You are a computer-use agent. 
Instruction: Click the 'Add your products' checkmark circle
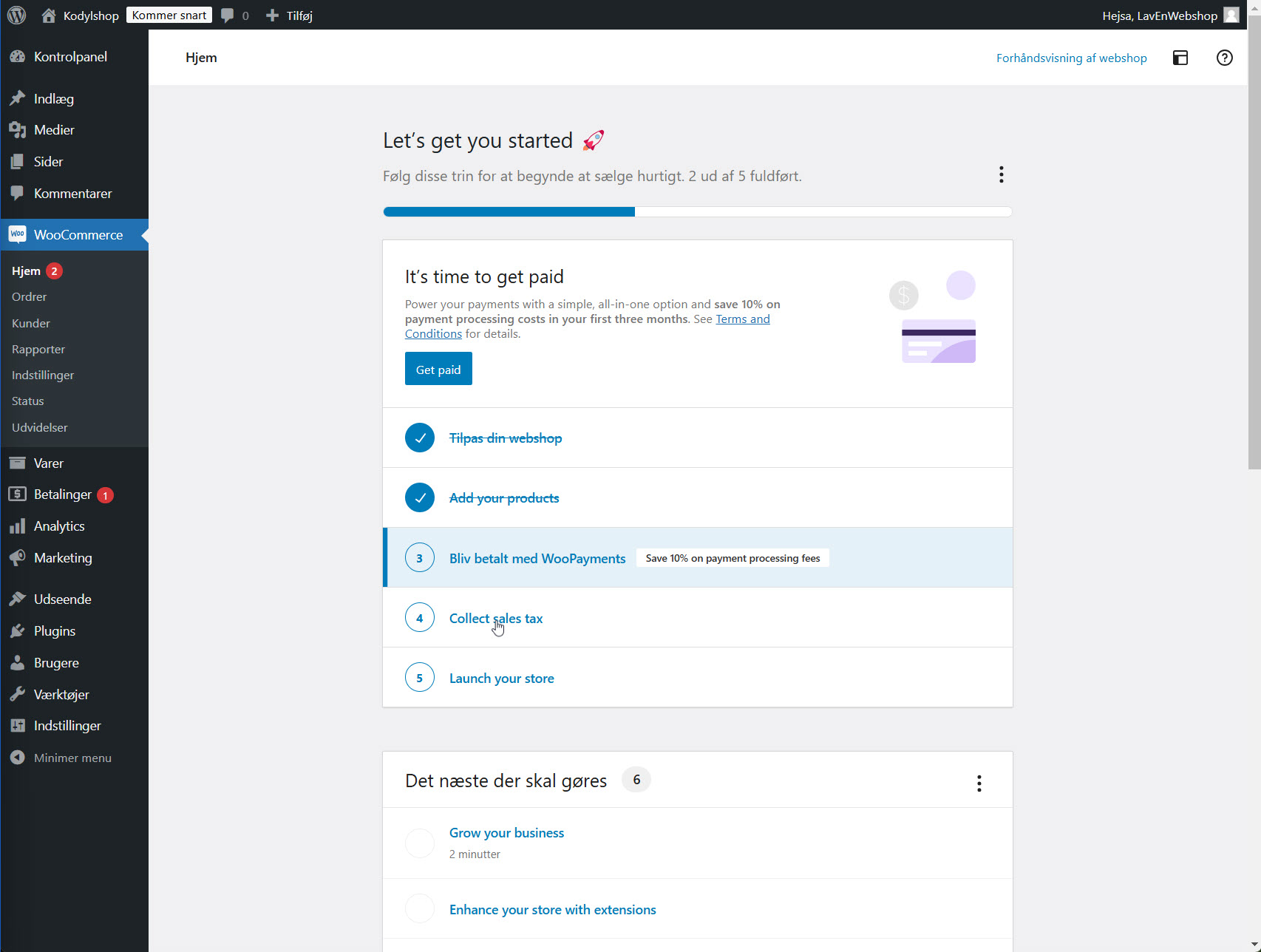click(419, 498)
